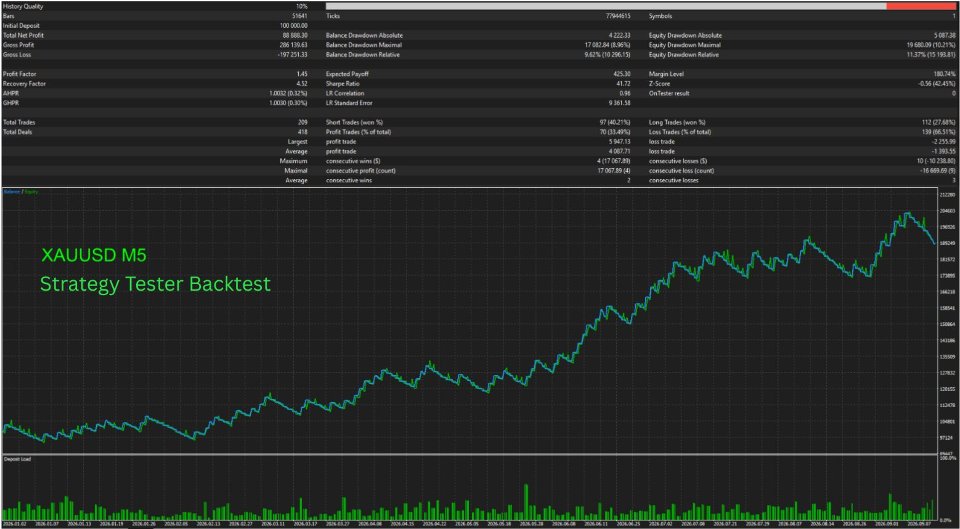Screen dimensions: 960x529
Task: Click 'Balance Drawdown Relative' label
Action: click(363, 55)
